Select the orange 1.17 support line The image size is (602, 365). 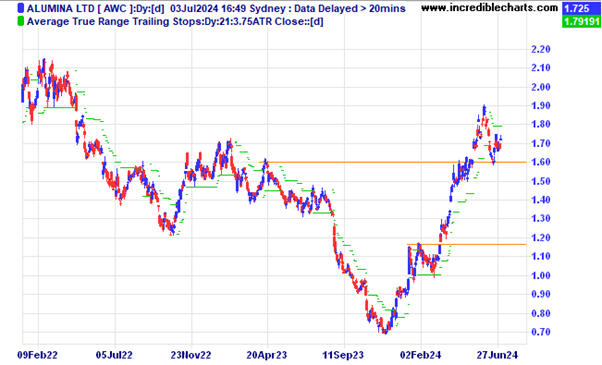tap(466, 244)
